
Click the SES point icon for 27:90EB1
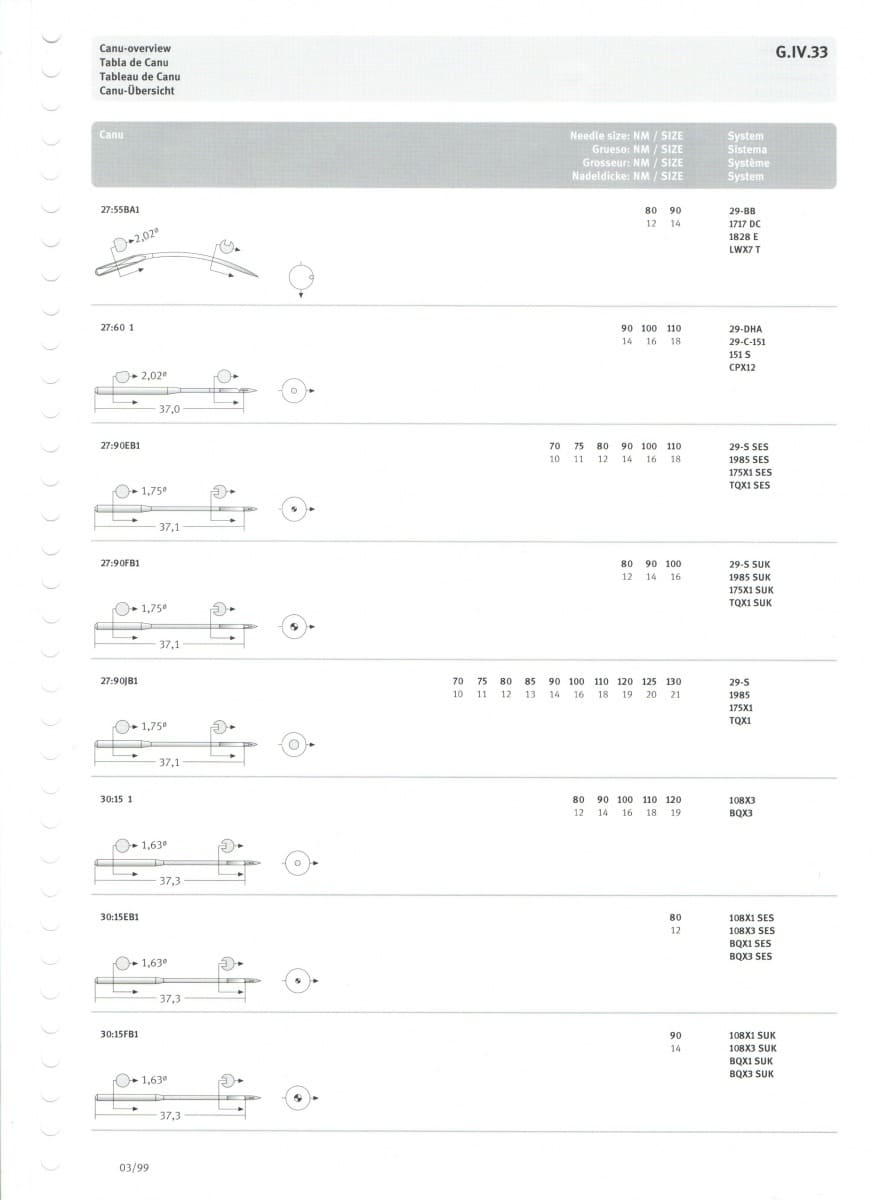click(x=294, y=509)
